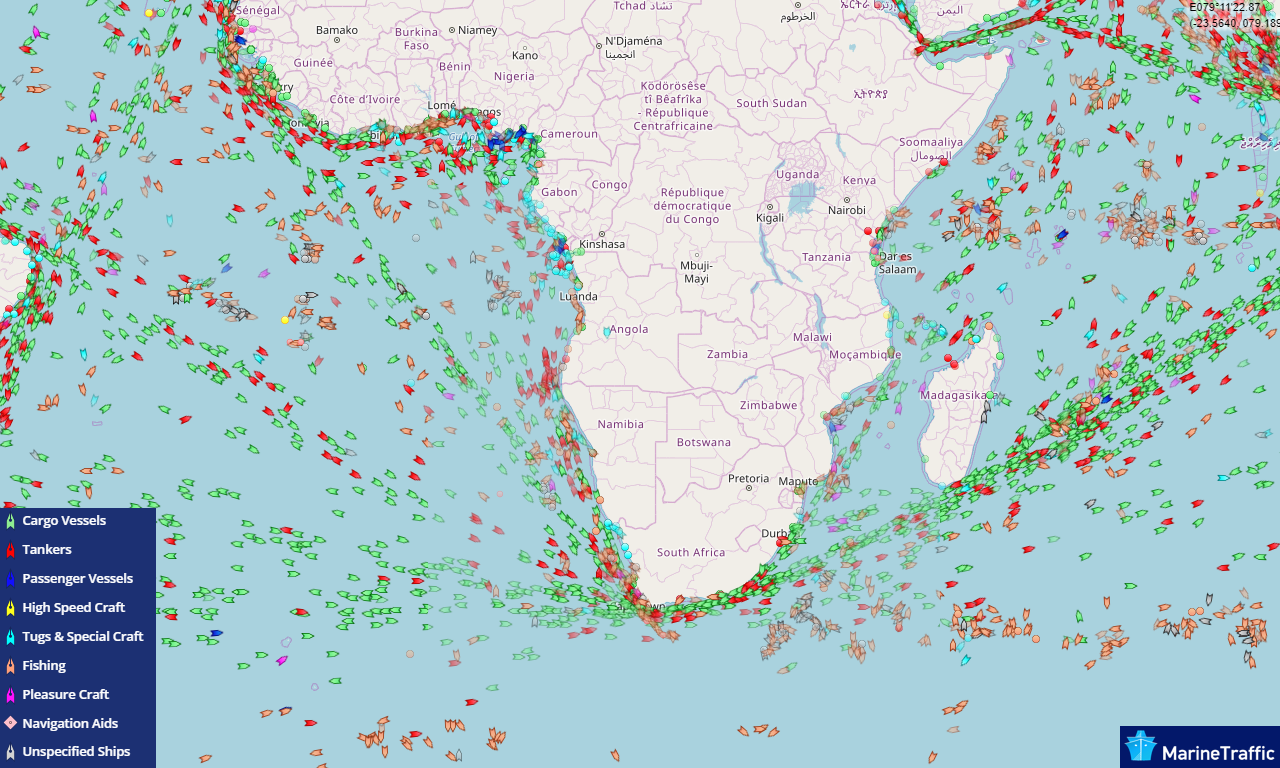1280x768 pixels.
Task: Click the Luanda city label
Action: (579, 296)
